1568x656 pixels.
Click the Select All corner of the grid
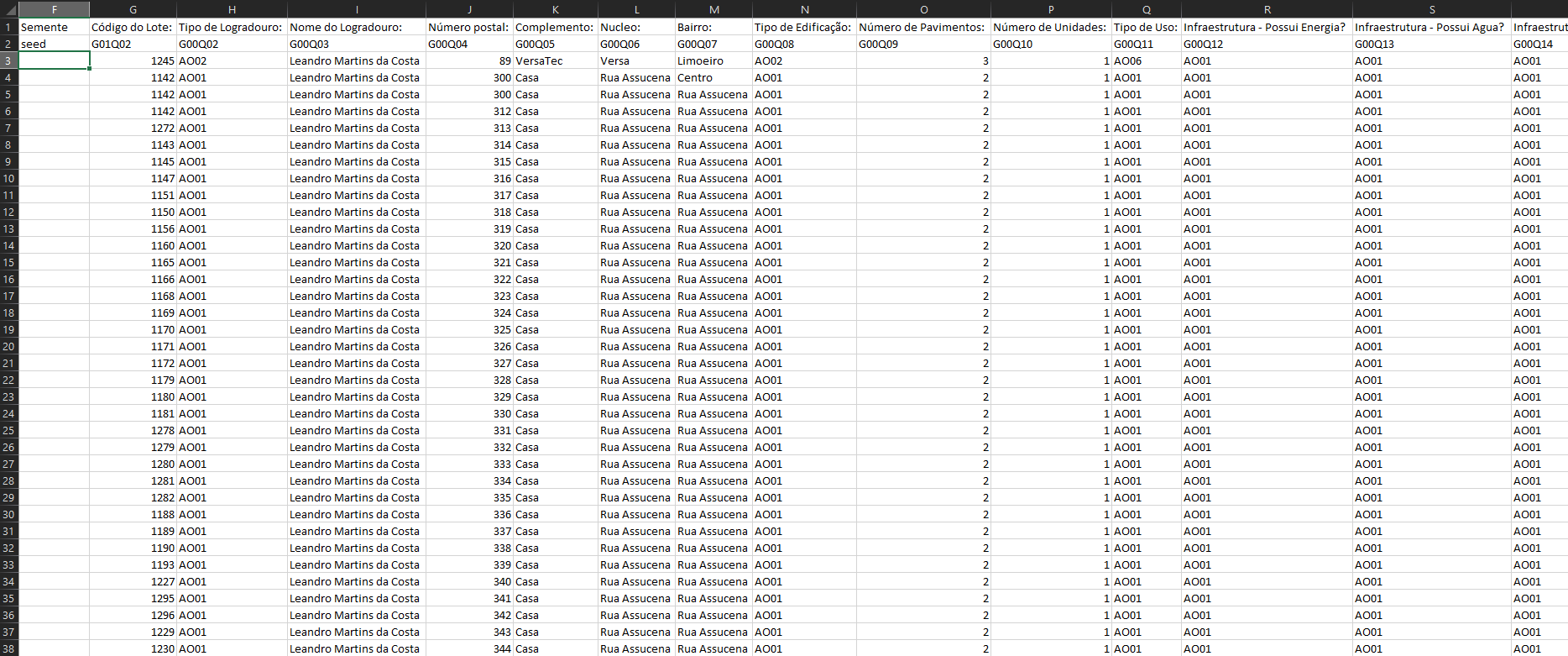(8, 9)
